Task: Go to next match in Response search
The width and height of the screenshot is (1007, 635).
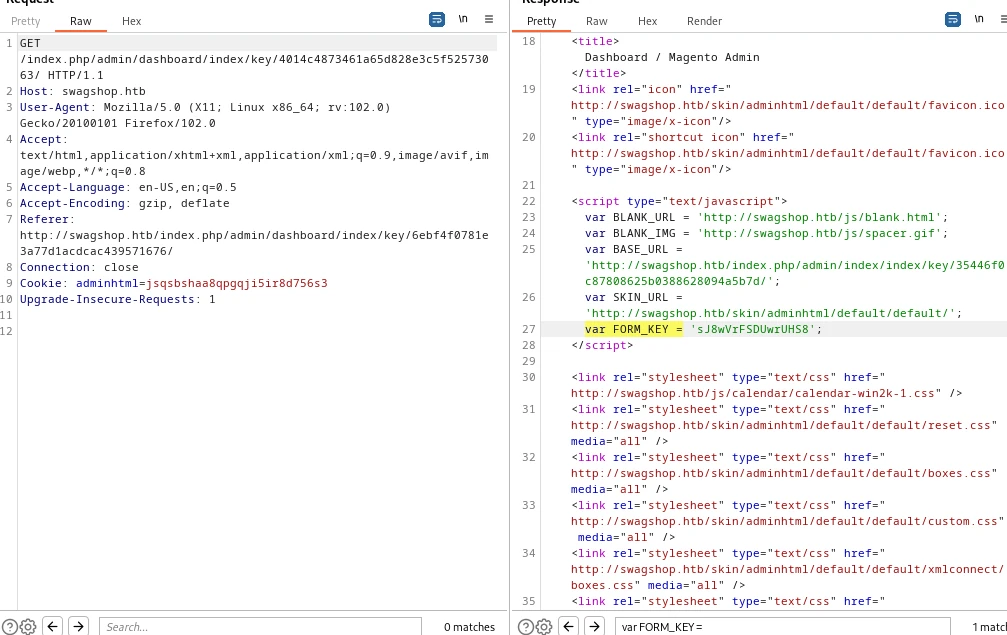Action: pos(595,626)
